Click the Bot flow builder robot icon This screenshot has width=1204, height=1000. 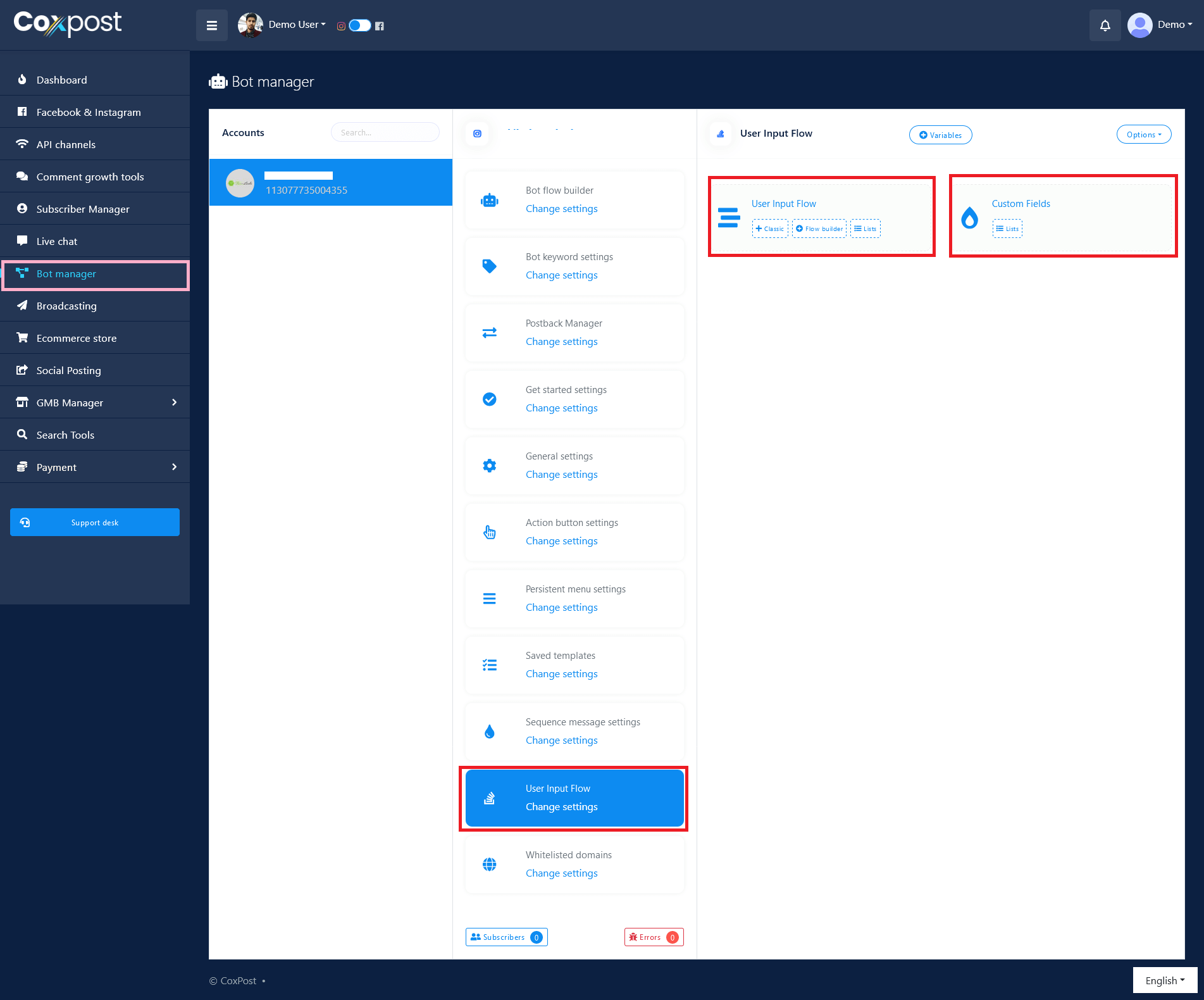click(x=489, y=201)
